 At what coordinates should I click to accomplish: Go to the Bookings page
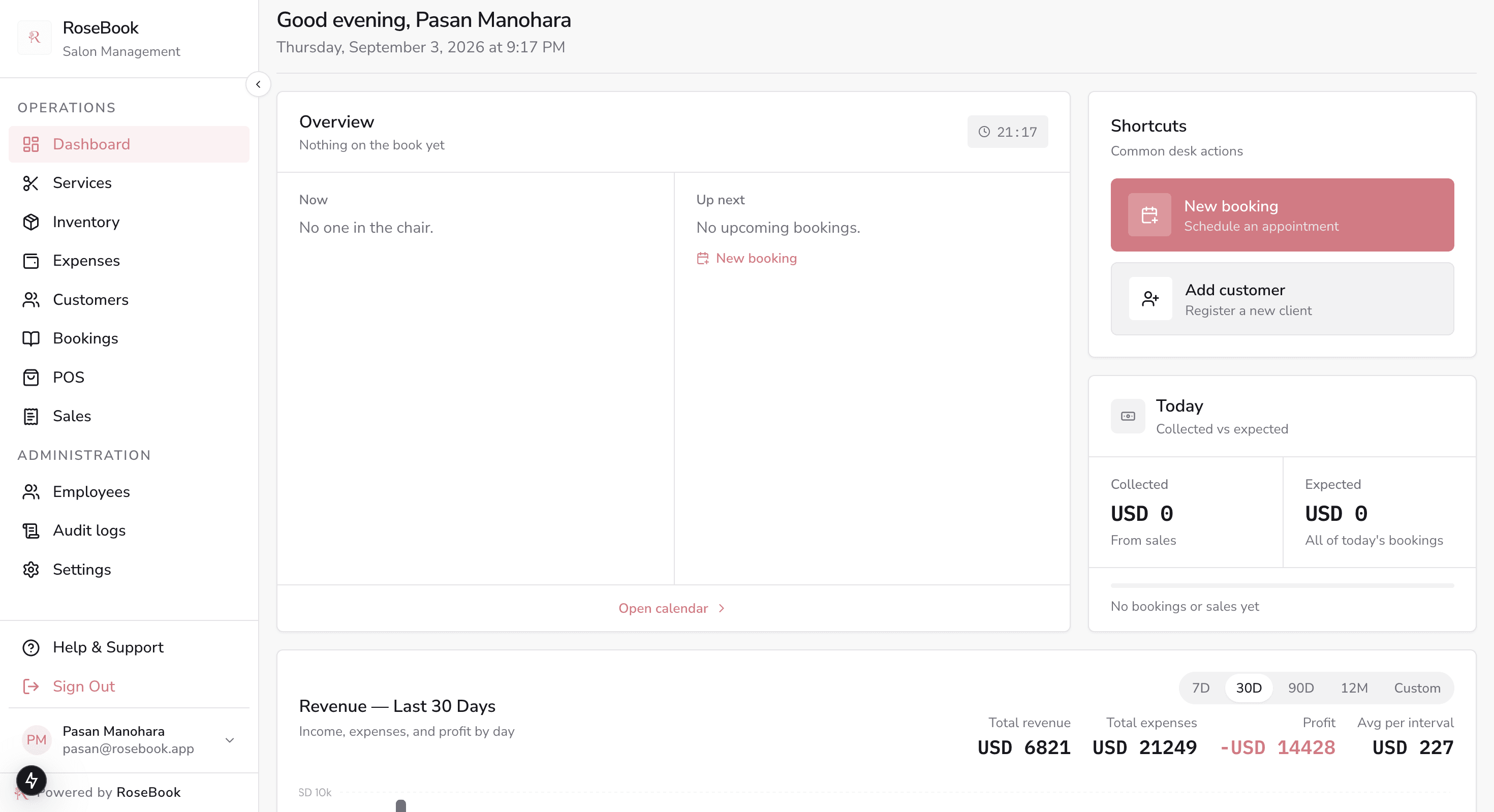129,338
